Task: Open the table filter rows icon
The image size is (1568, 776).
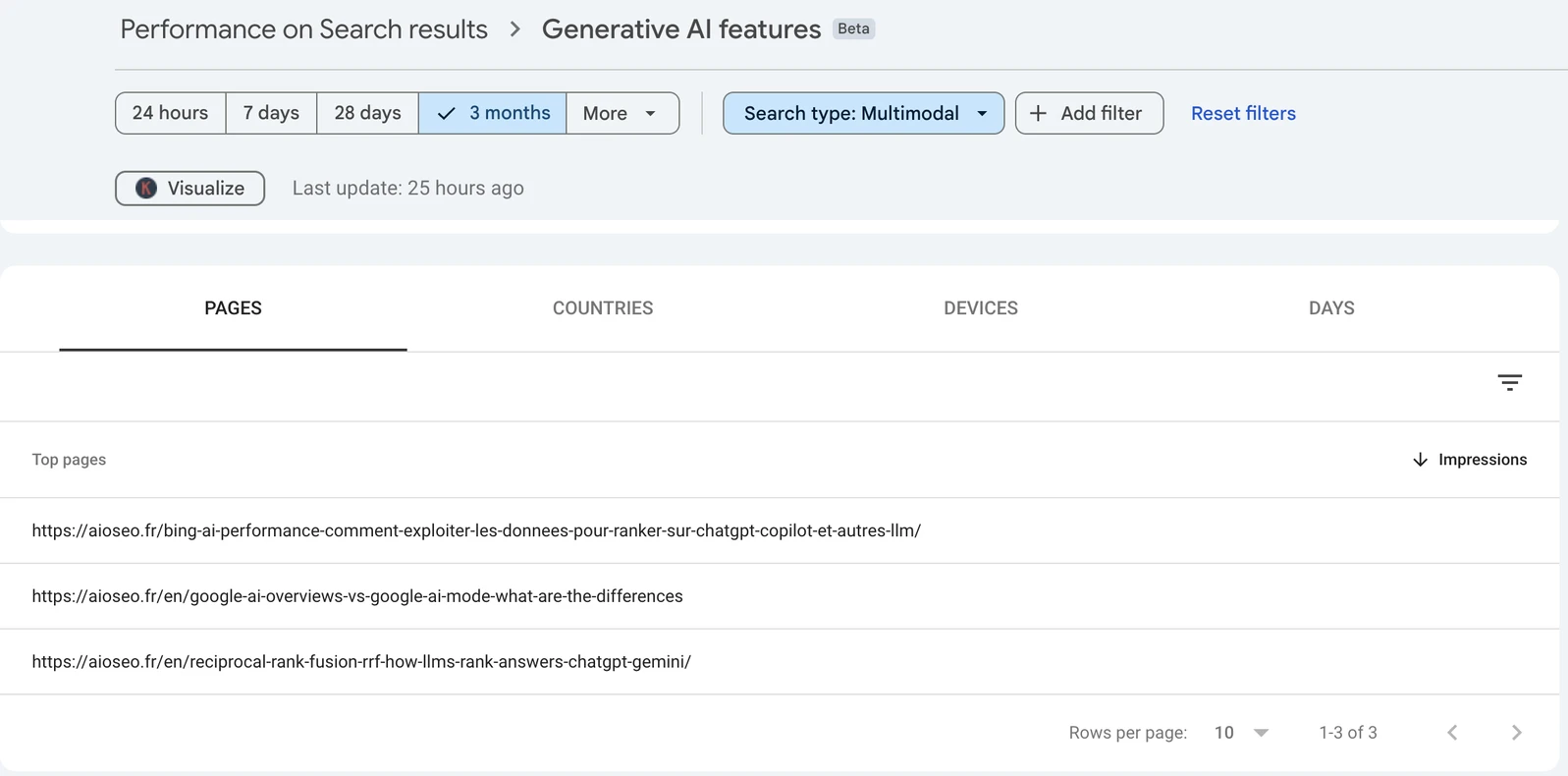Action: pyautogui.click(x=1509, y=382)
